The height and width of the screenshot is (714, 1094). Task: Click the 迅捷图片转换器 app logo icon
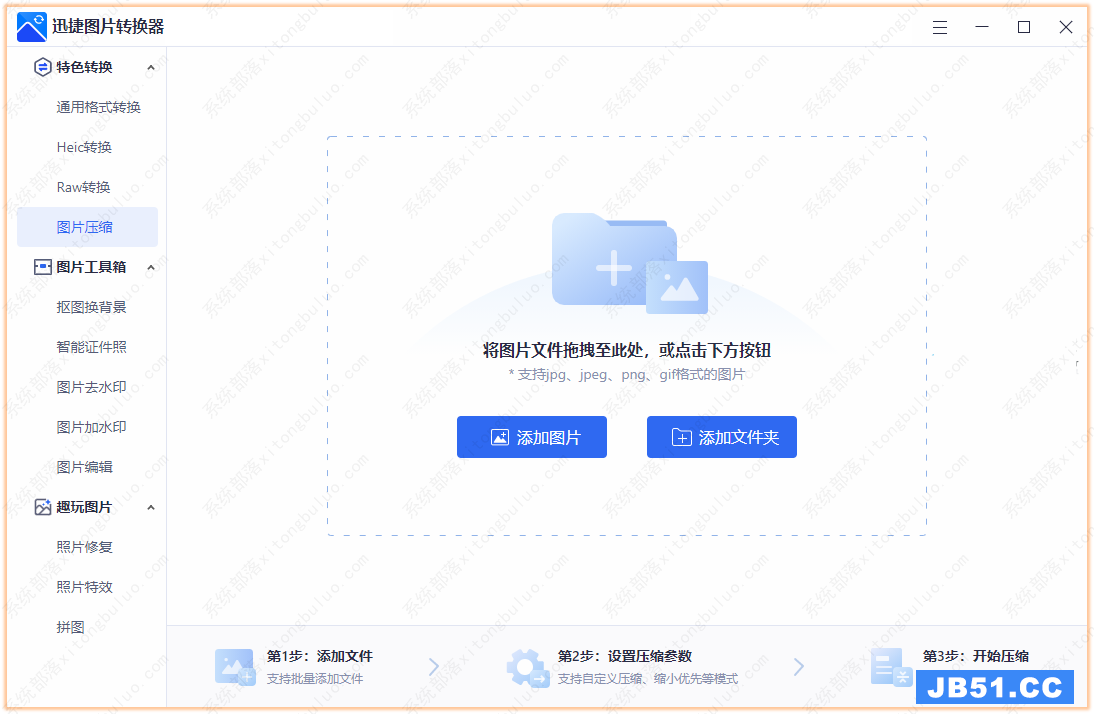(32, 27)
